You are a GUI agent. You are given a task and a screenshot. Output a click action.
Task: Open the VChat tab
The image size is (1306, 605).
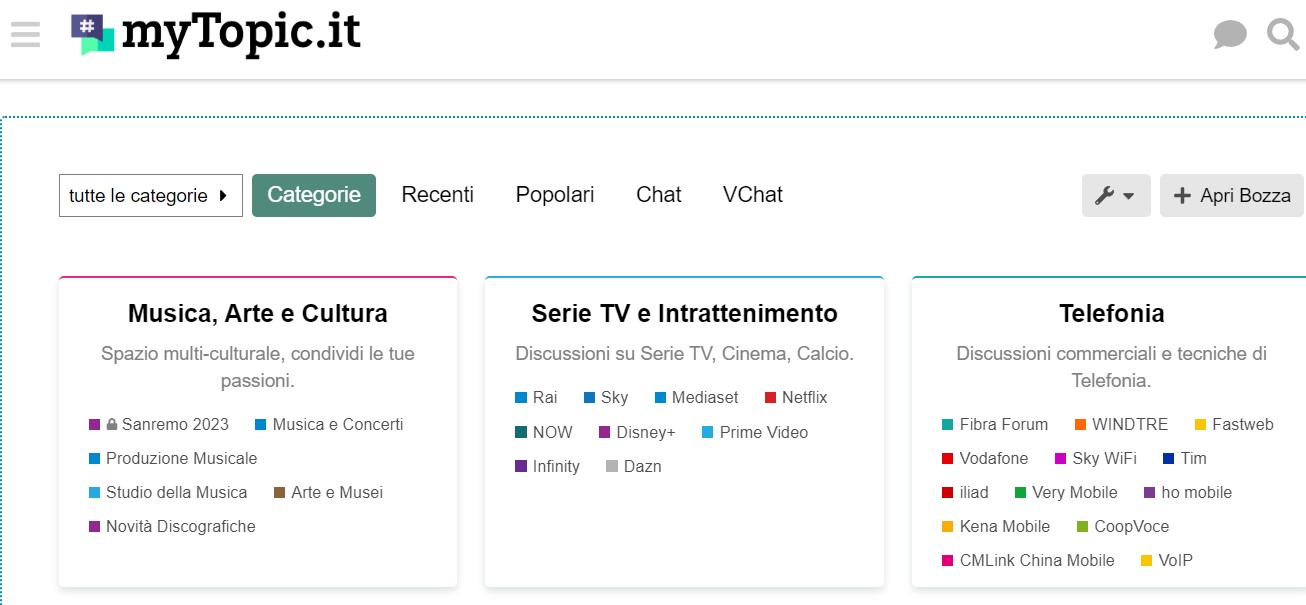coord(752,195)
